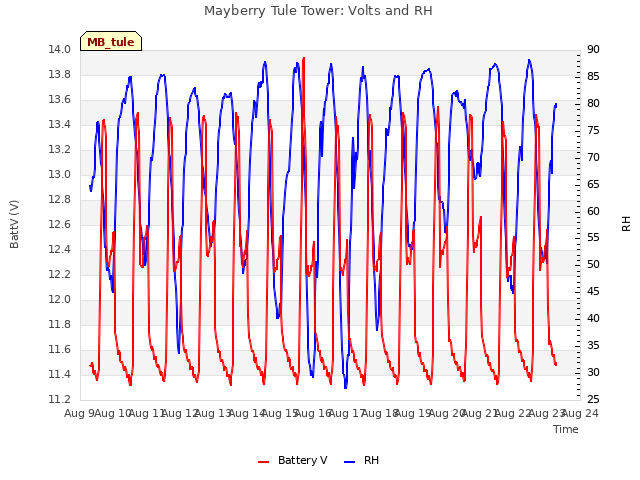Viewport: 640px width, 480px height.
Task: Click the Time axis label
Action: [566, 429]
